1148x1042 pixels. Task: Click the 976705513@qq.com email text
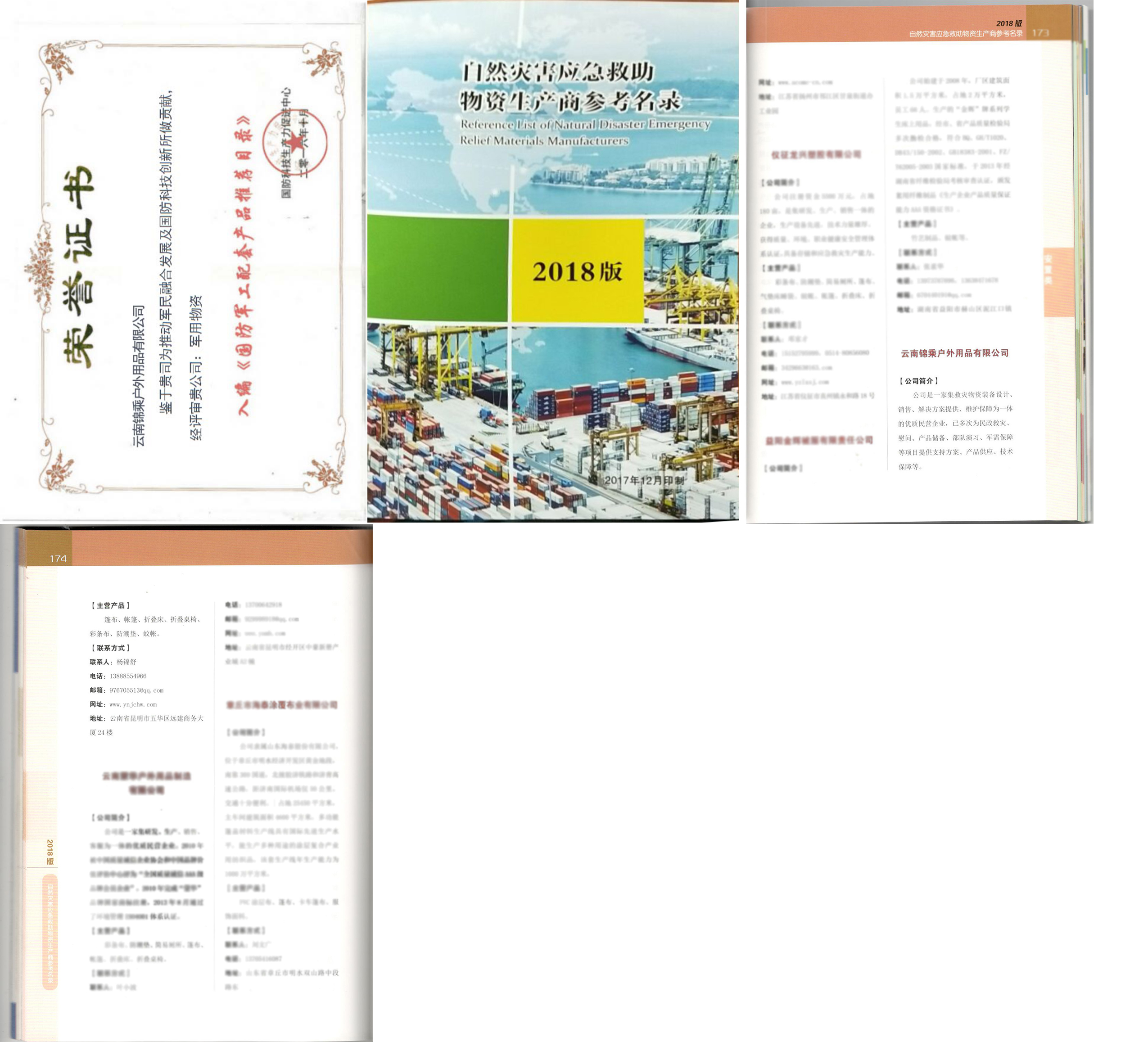click(x=136, y=690)
